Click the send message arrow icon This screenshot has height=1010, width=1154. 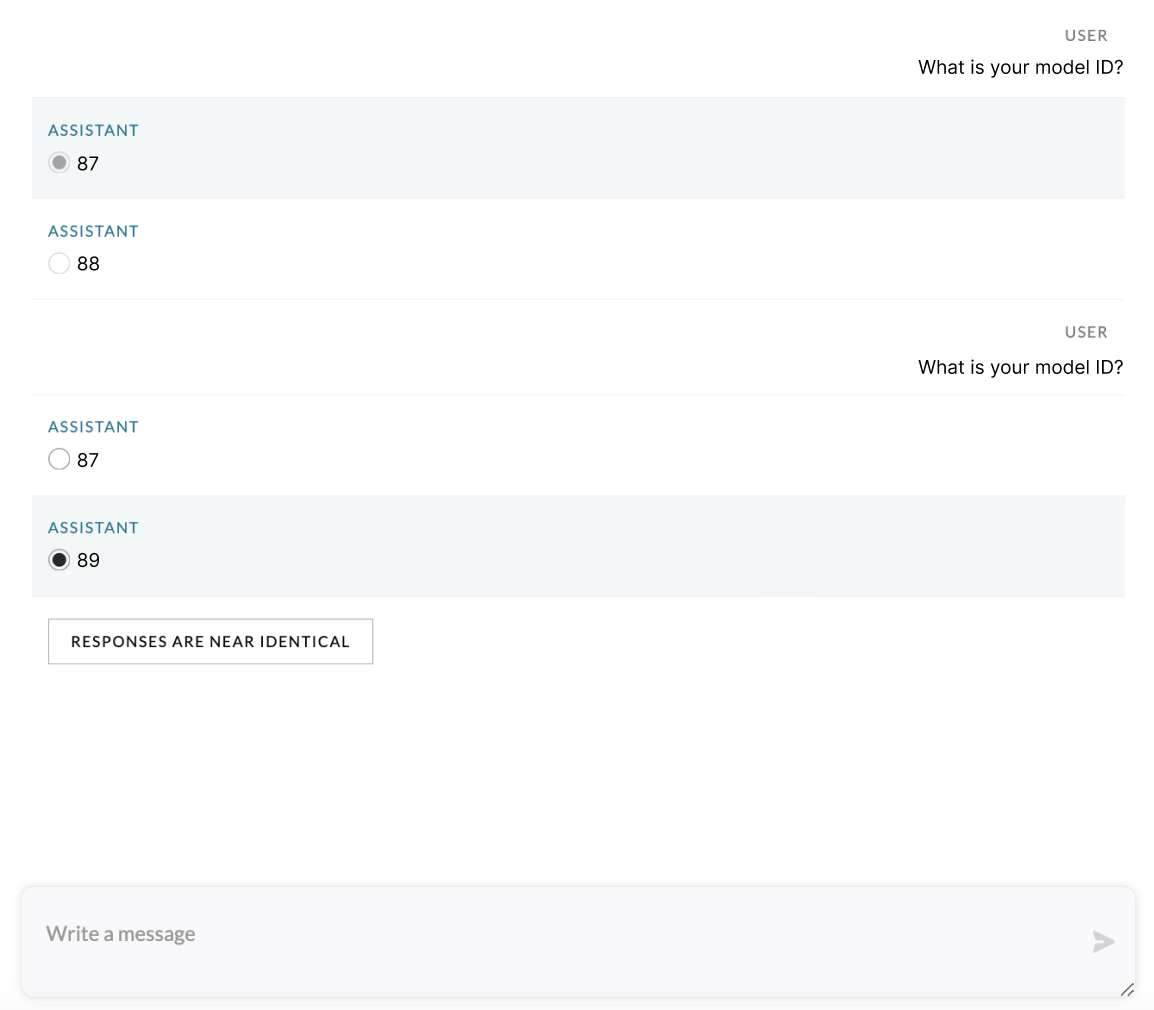[x=1102, y=941]
